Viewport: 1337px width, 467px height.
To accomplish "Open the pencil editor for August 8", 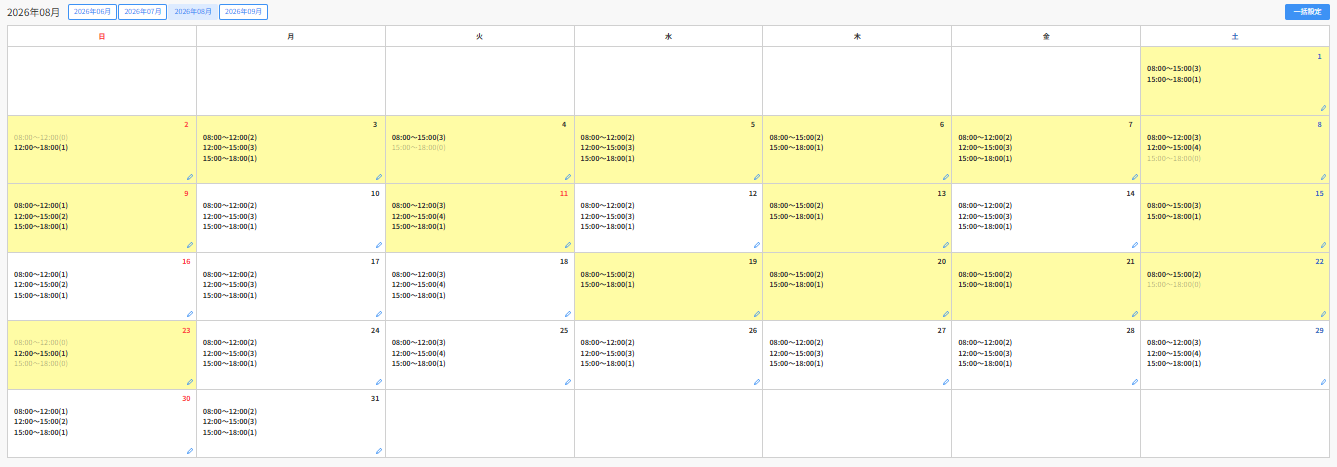I will [x=1323, y=176].
